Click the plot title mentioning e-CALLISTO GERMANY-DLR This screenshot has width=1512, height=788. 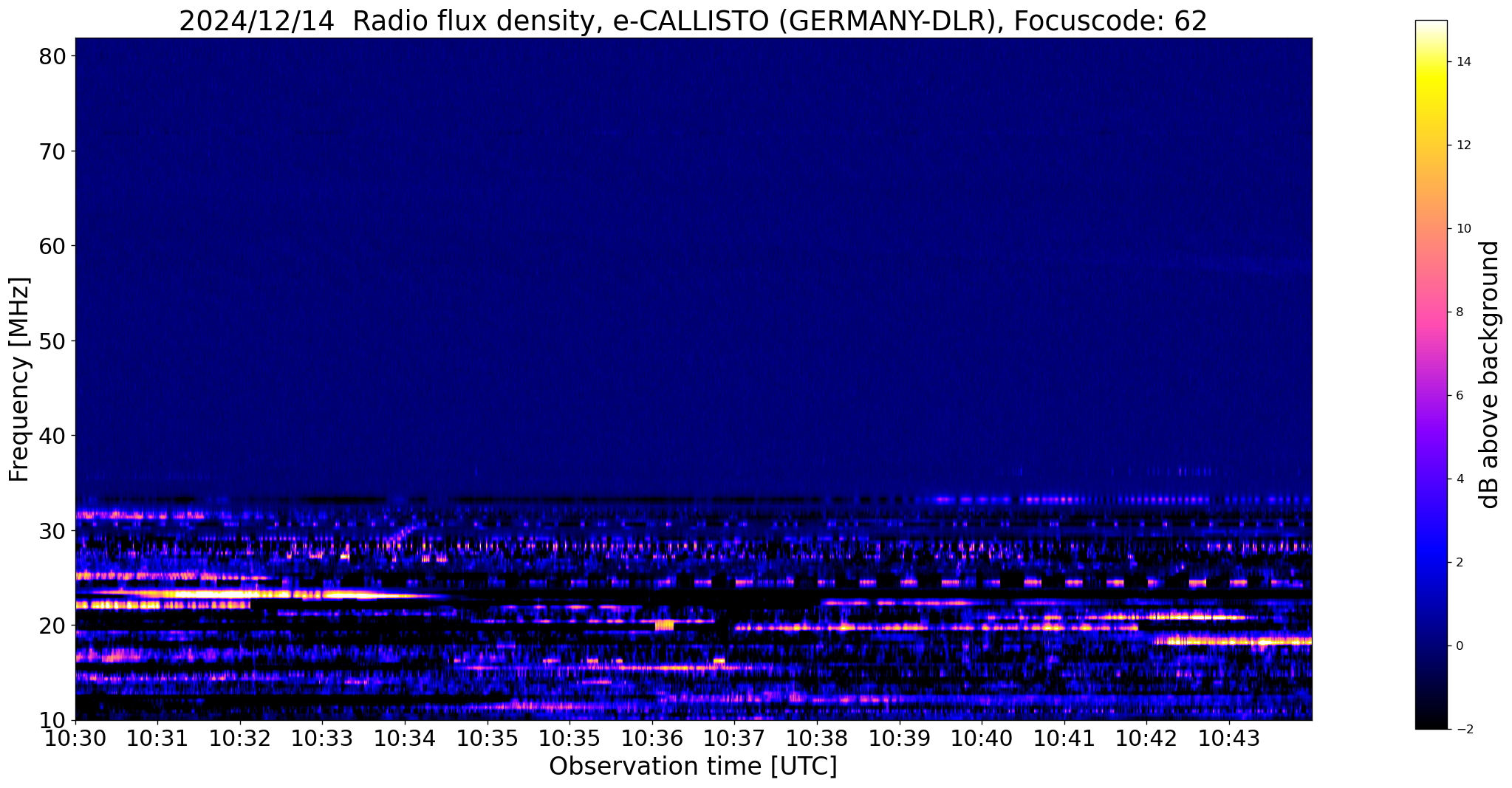[x=693, y=20]
